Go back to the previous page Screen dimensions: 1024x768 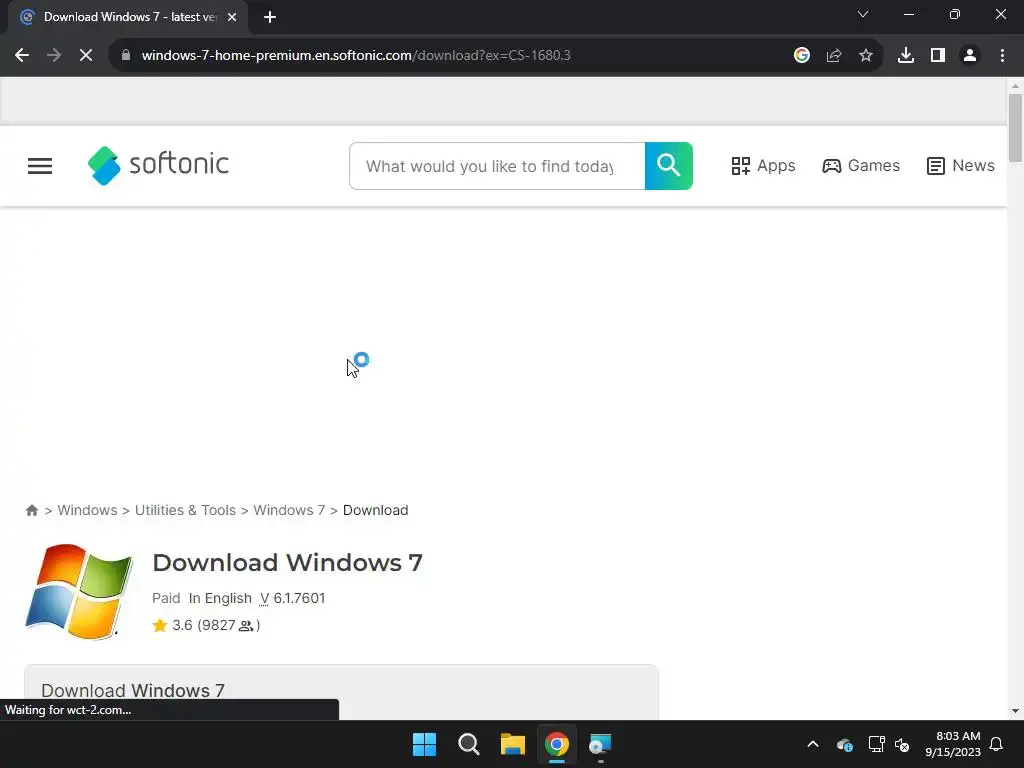click(22, 56)
